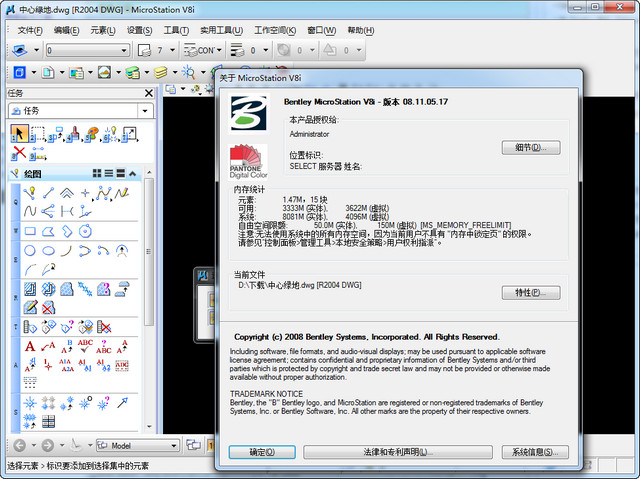Click the task panel scroll down arrow

point(149,427)
